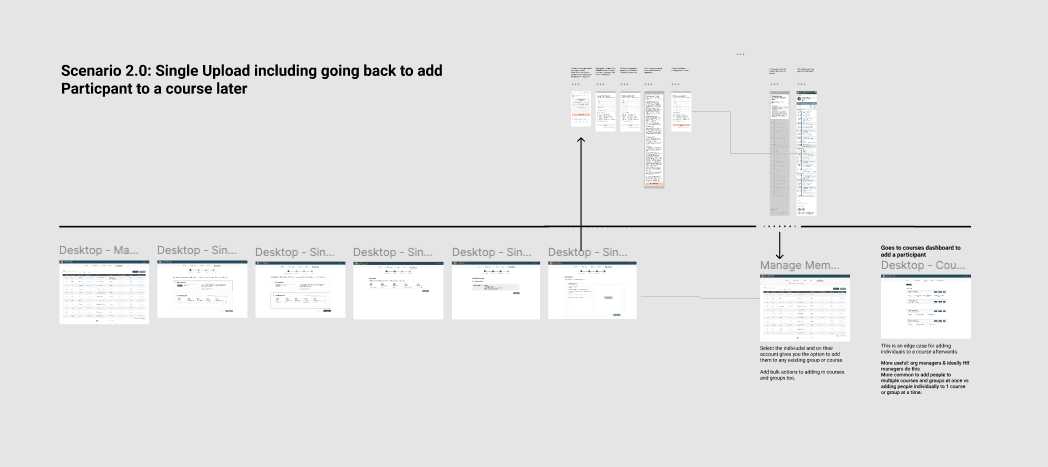Click the Desktop - Cou... courses frame thumbnail

point(926,307)
